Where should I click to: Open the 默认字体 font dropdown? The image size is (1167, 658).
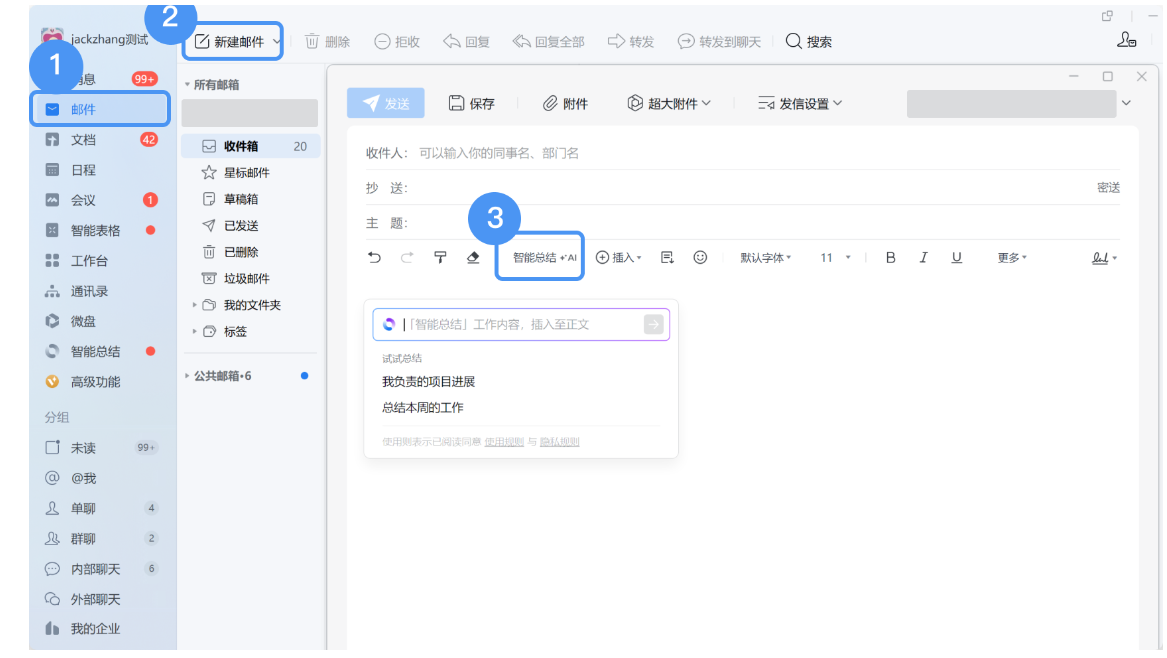765,257
